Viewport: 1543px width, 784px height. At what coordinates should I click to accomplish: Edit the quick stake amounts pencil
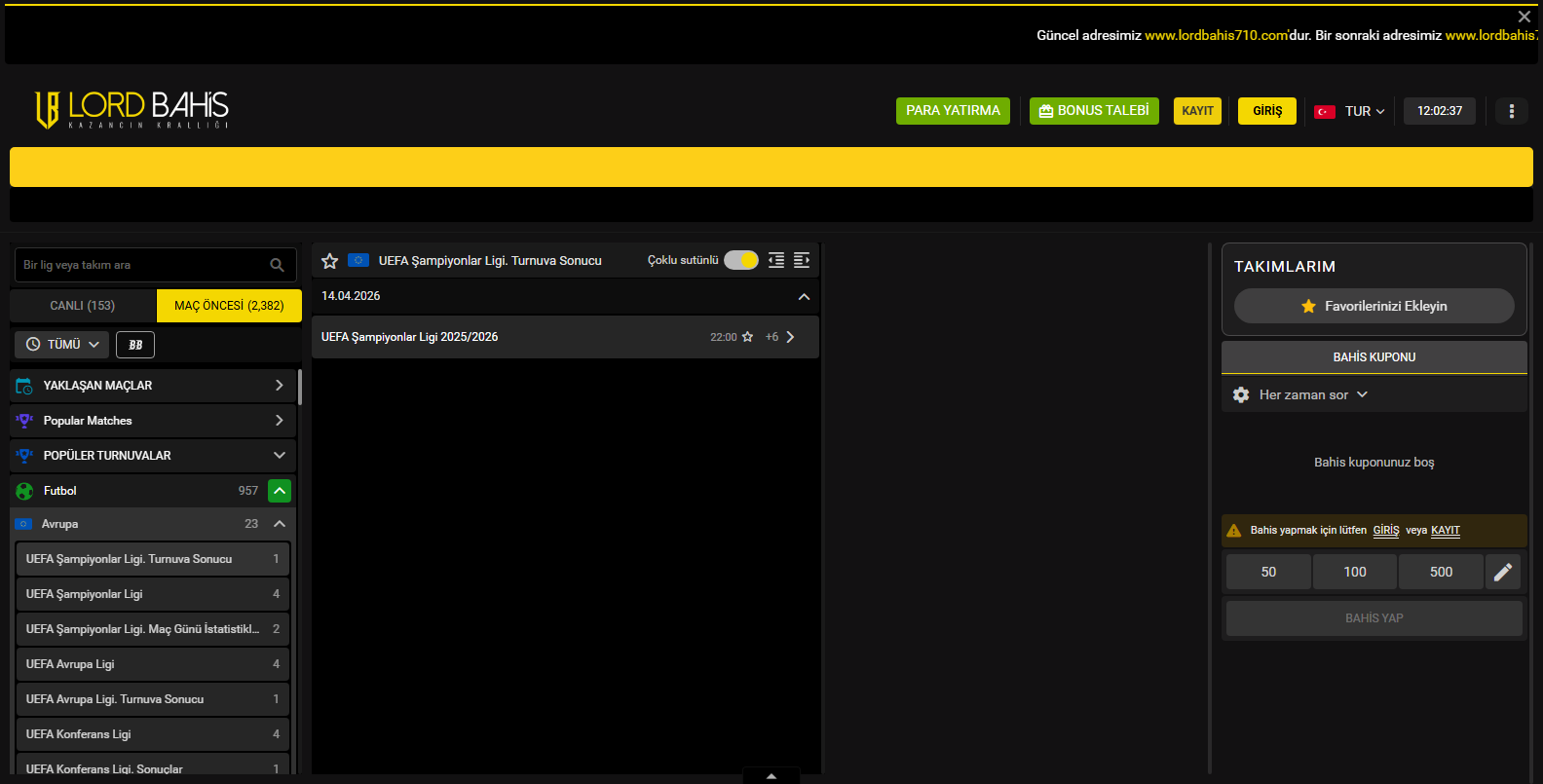tap(1503, 572)
